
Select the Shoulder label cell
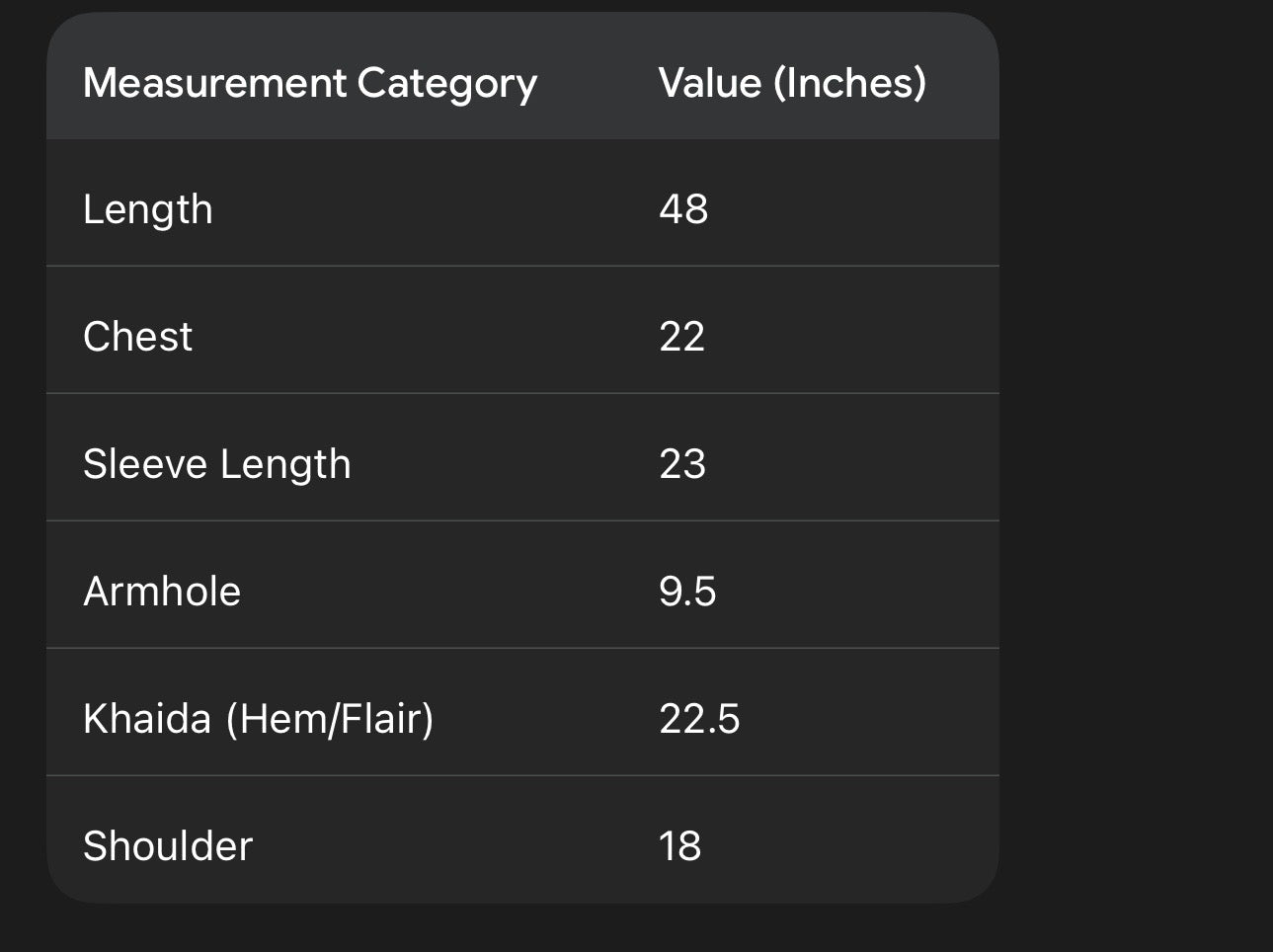(x=168, y=846)
